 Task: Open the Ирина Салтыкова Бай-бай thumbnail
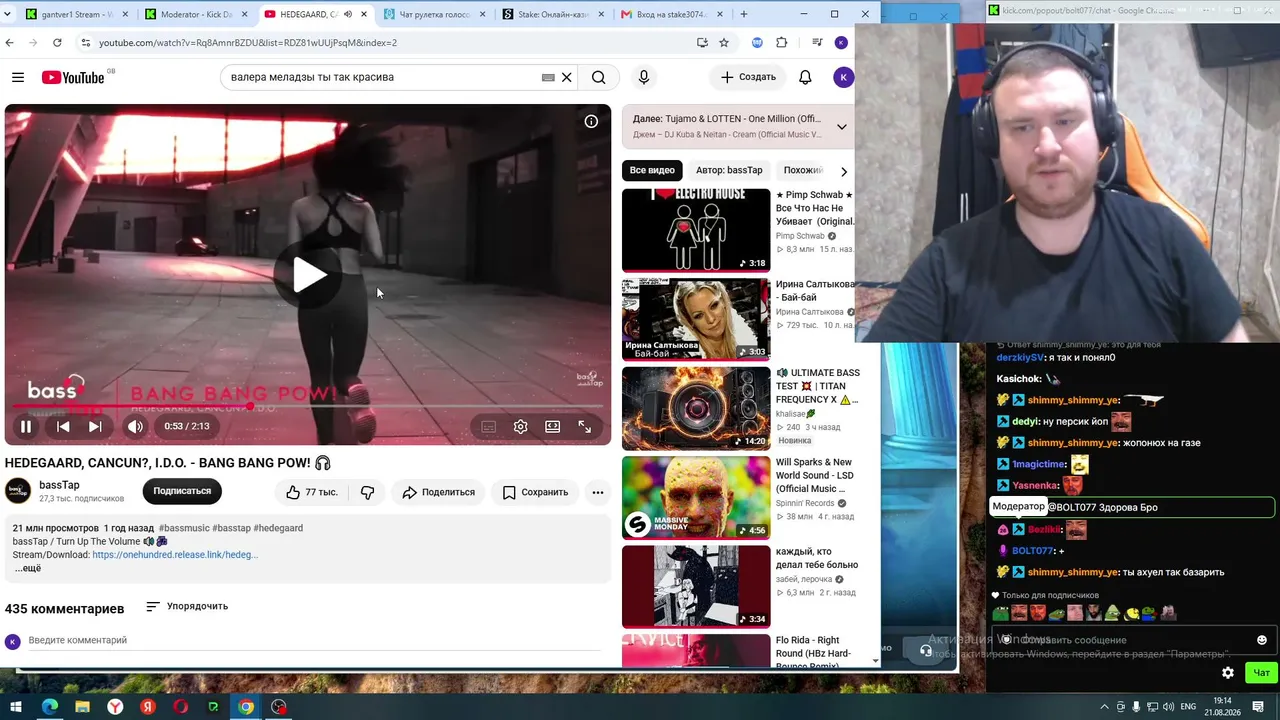(696, 319)
